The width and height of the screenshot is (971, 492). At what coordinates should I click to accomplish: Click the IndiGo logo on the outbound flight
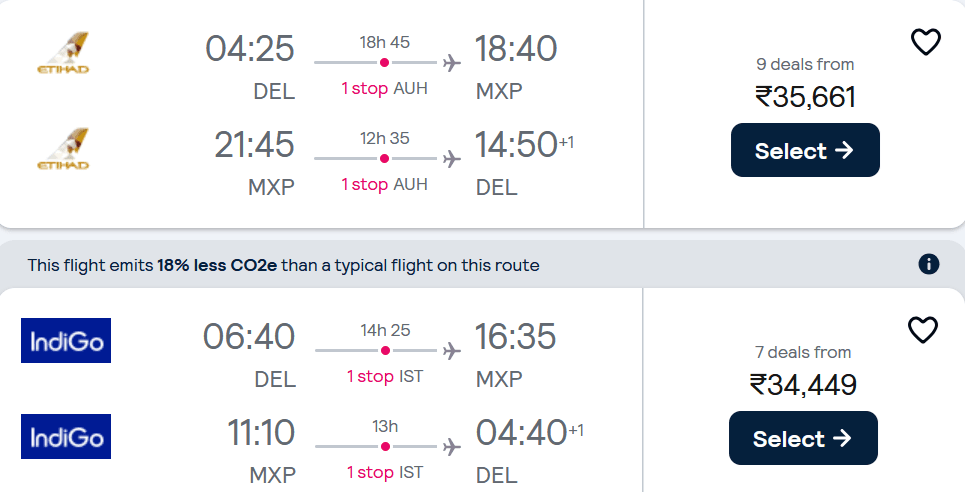click(x=66, y=340)
